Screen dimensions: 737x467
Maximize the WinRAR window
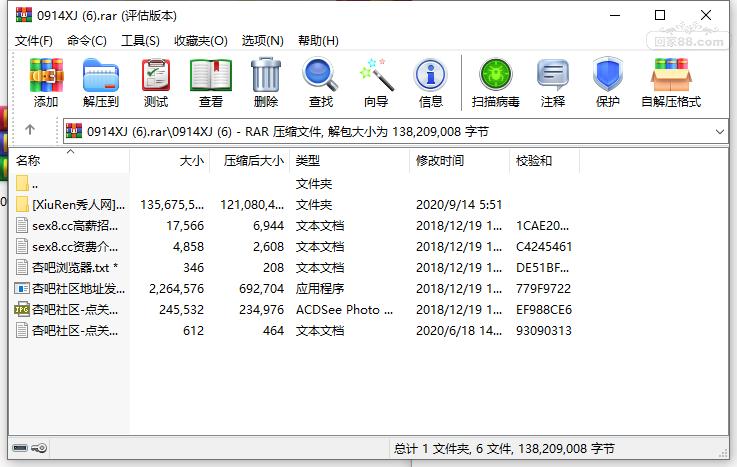[659, 15]
